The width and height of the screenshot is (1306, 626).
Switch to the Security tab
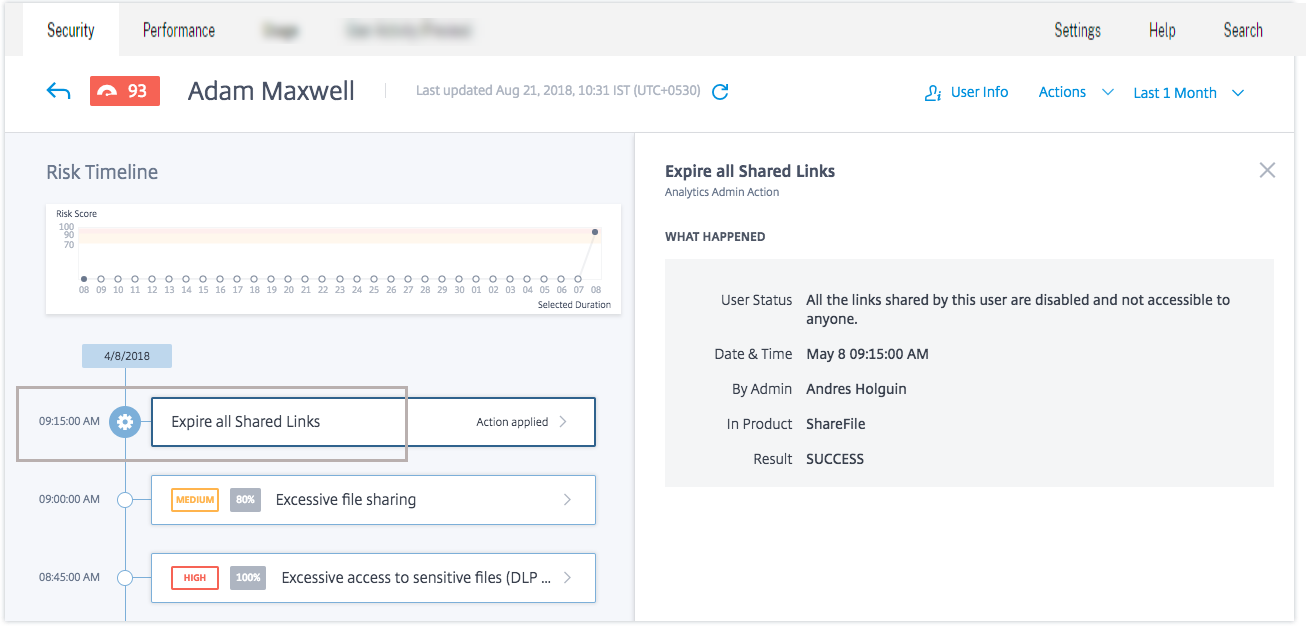coord(71,30)
